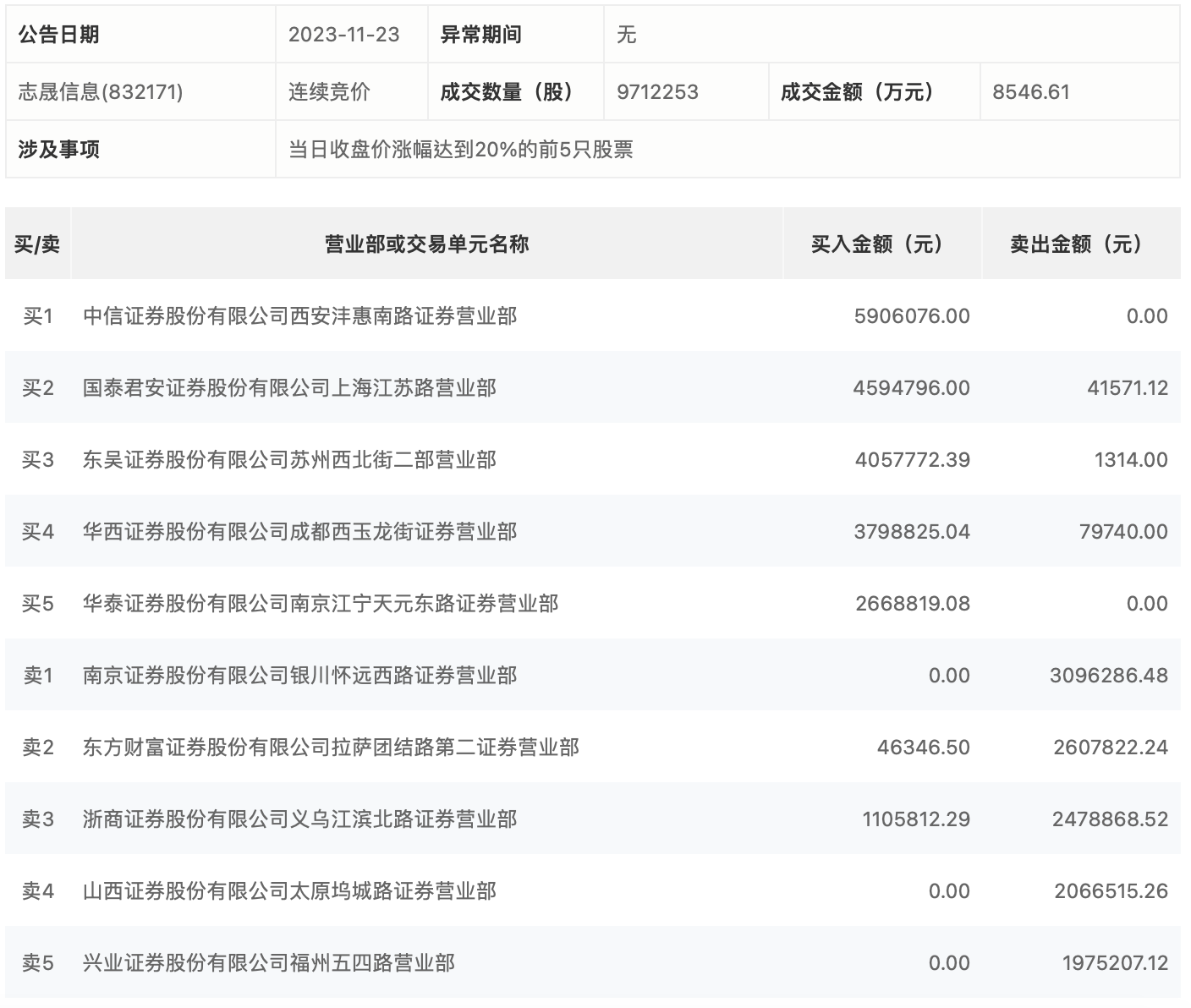Click the 异常期间 value 无
Image resolution: width=1191 pixels, height=1008 pixels.
tap(627, 35)
